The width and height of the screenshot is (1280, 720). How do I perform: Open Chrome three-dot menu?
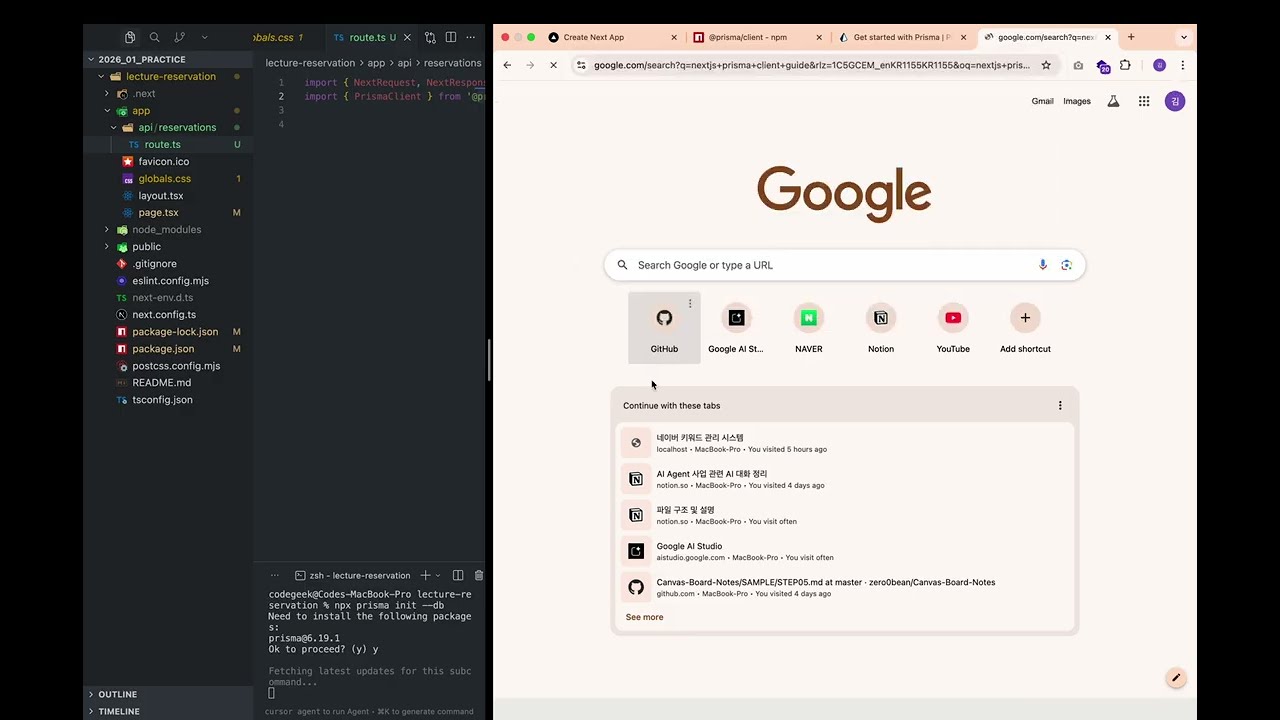click(x=1182, y=65)
